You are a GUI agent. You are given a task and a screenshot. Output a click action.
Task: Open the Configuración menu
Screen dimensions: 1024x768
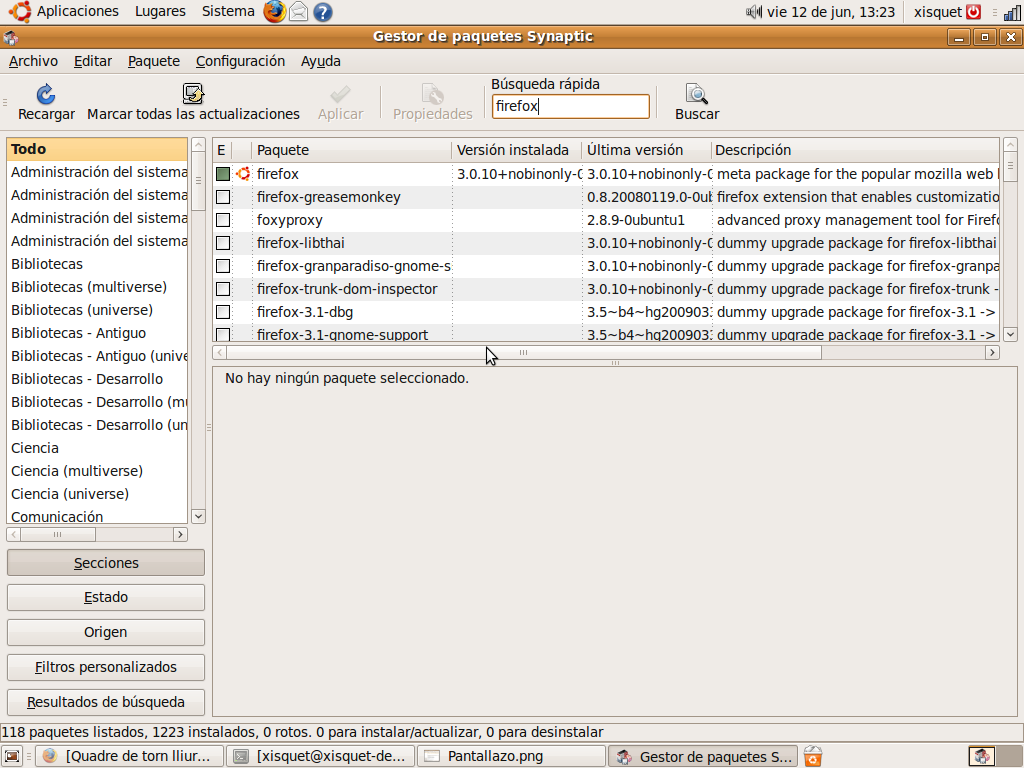coord(240,61)
